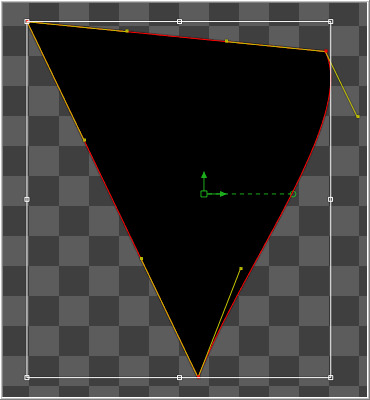Click the red anchor point at shape's top-left corner
The height and width of the screenshot is (400, 370).
28,22
